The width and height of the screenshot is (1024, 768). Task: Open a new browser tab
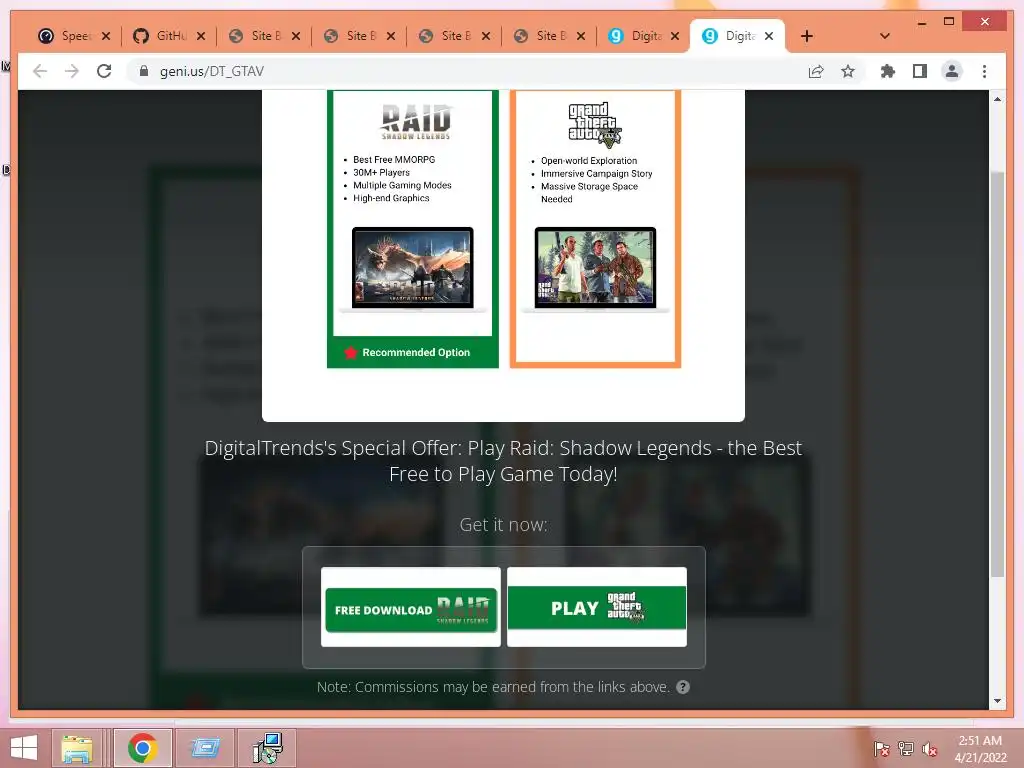(807, 36)
